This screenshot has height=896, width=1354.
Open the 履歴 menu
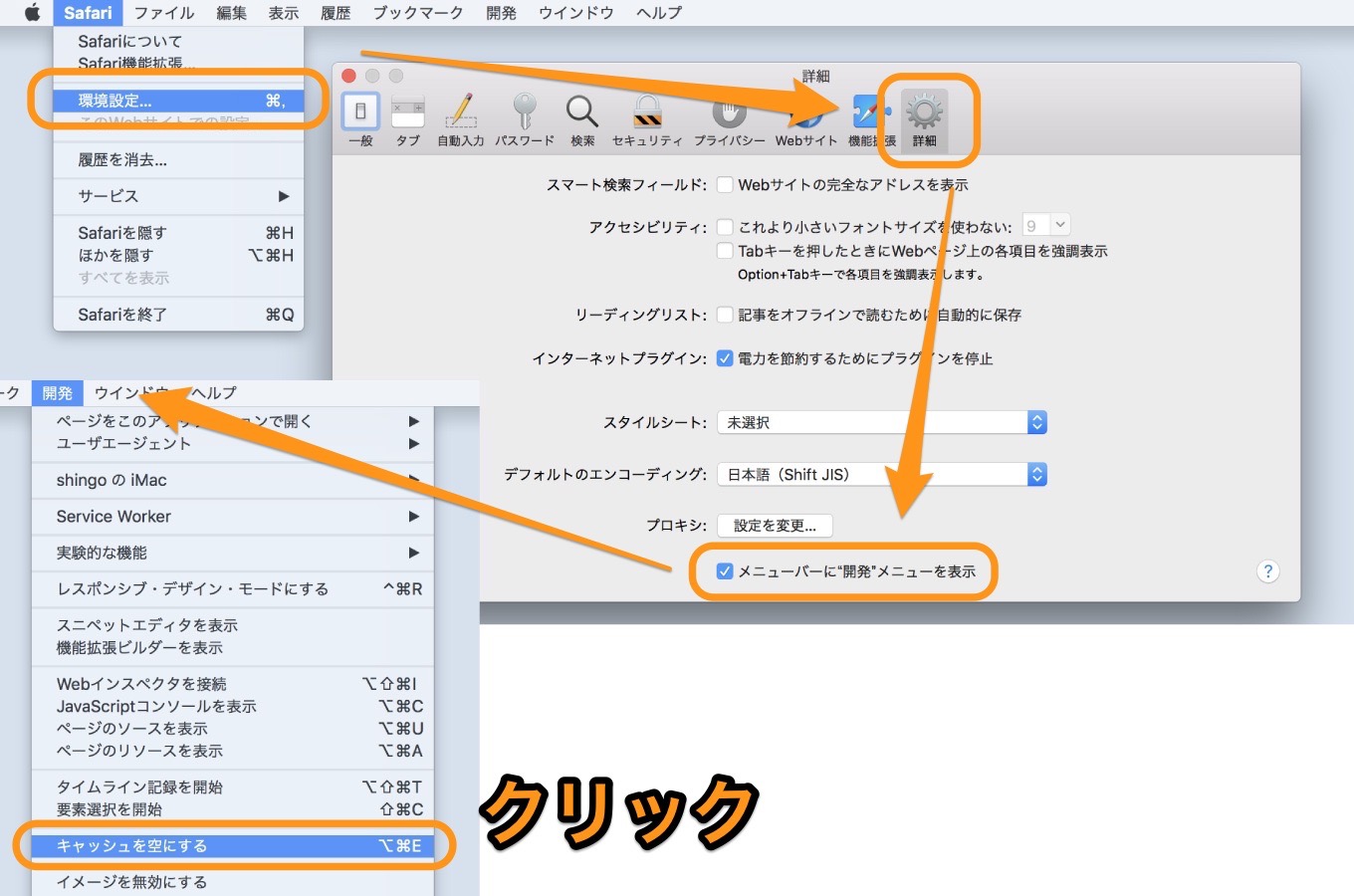coord(336,12)
